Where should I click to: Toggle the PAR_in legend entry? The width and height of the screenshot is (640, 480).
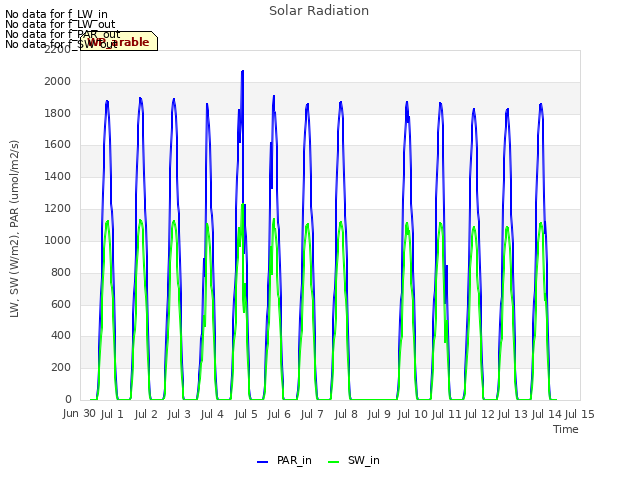click(284, 461)
